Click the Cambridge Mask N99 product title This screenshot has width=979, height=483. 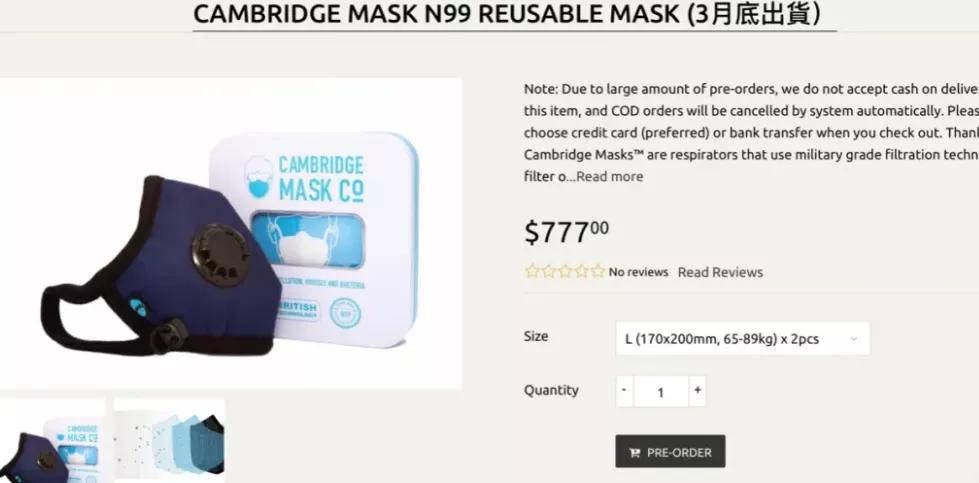(507, 14)
